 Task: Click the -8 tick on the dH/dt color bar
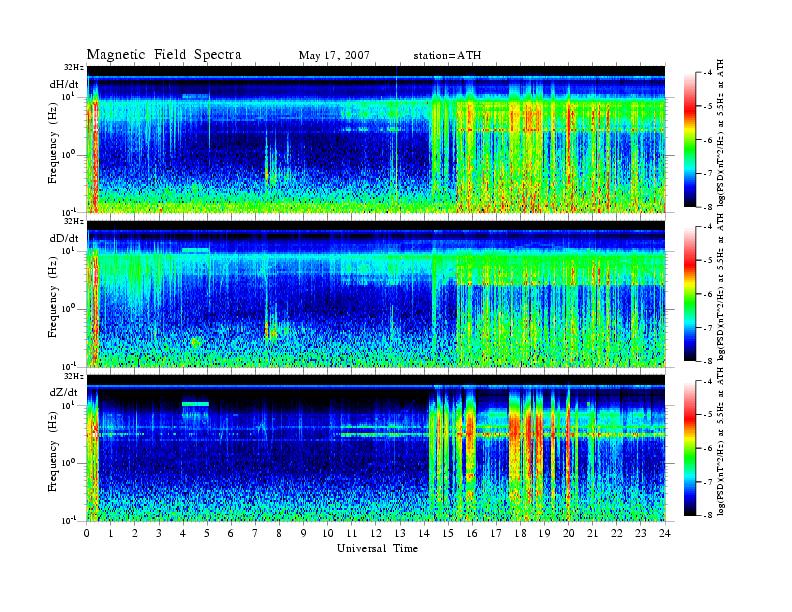(708, 207)
